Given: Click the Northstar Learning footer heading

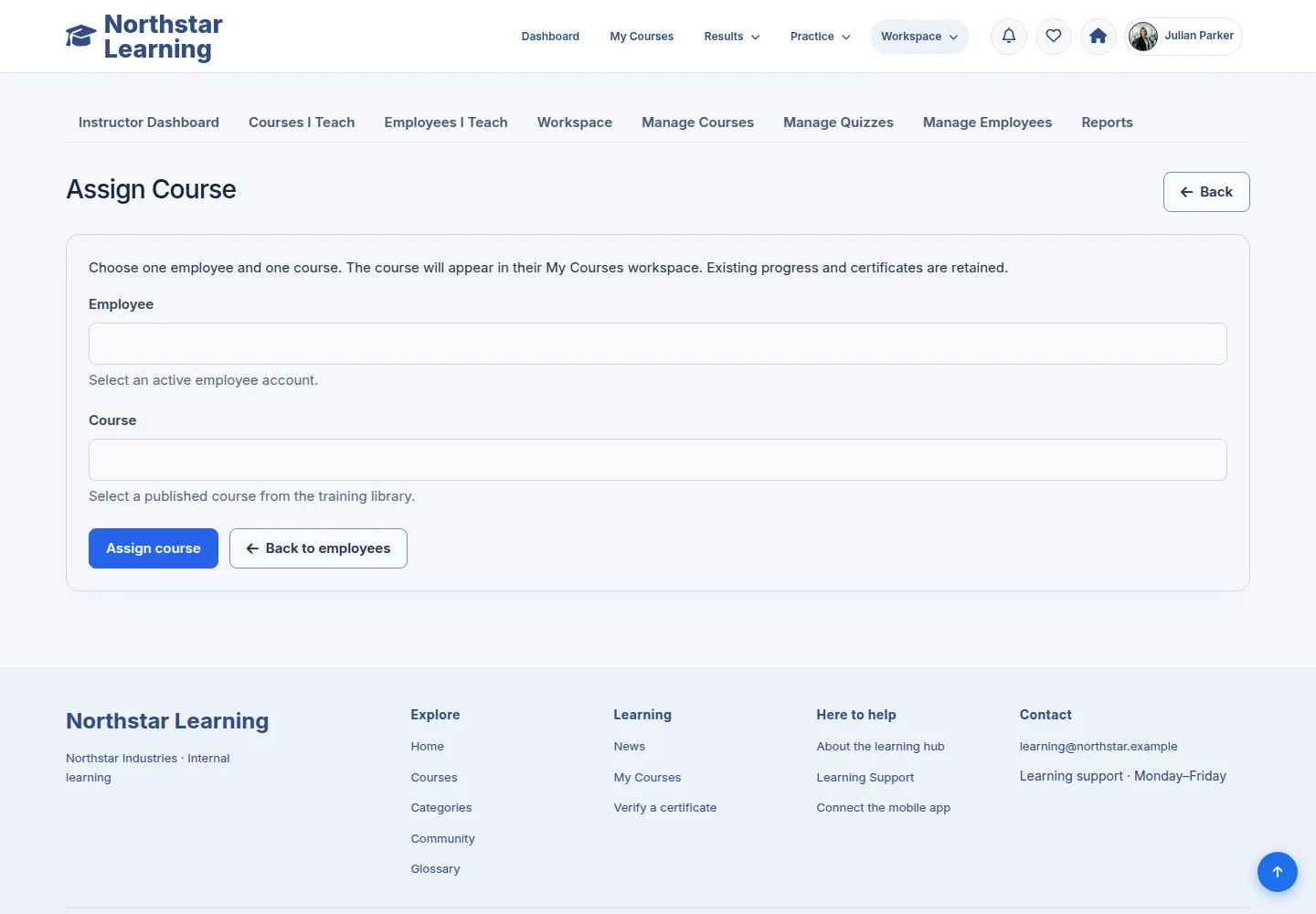Looking at the screenshot, I should (x=167, y=721).
